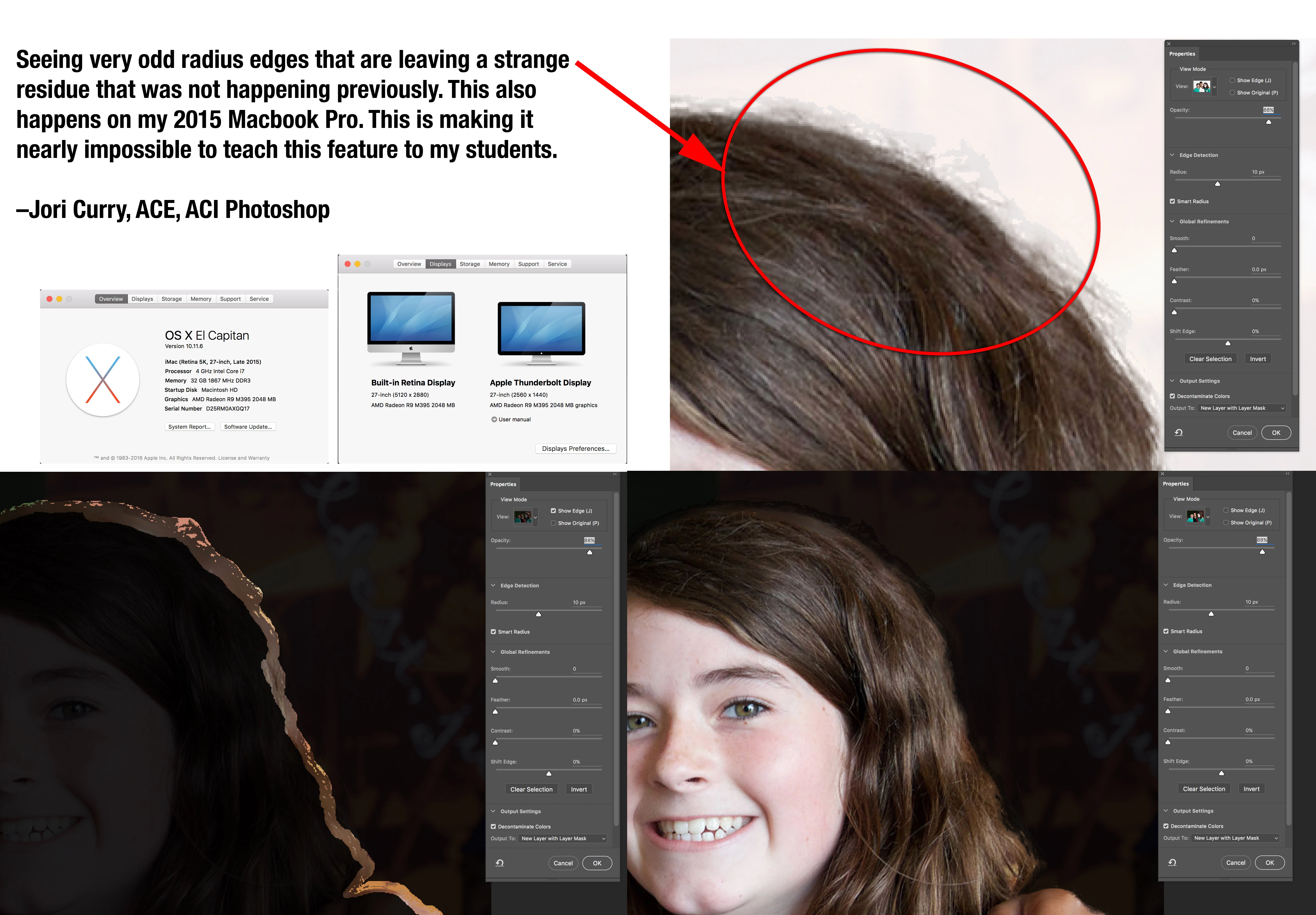Collapse the Edge Detection section in the Show Edge-checked panel
The image size is (1316, 915).
493,586
